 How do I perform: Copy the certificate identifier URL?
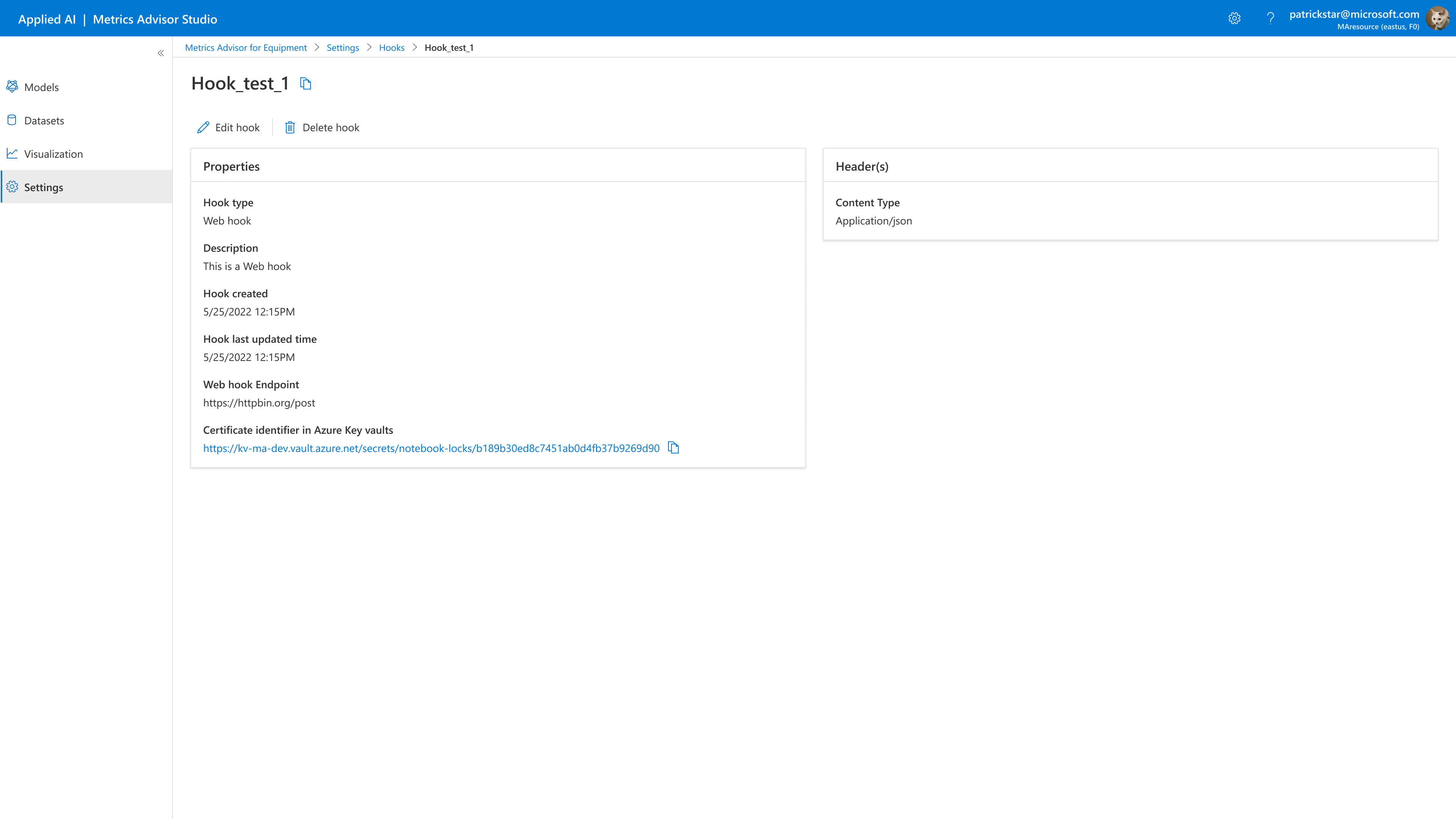coord(673,448)
